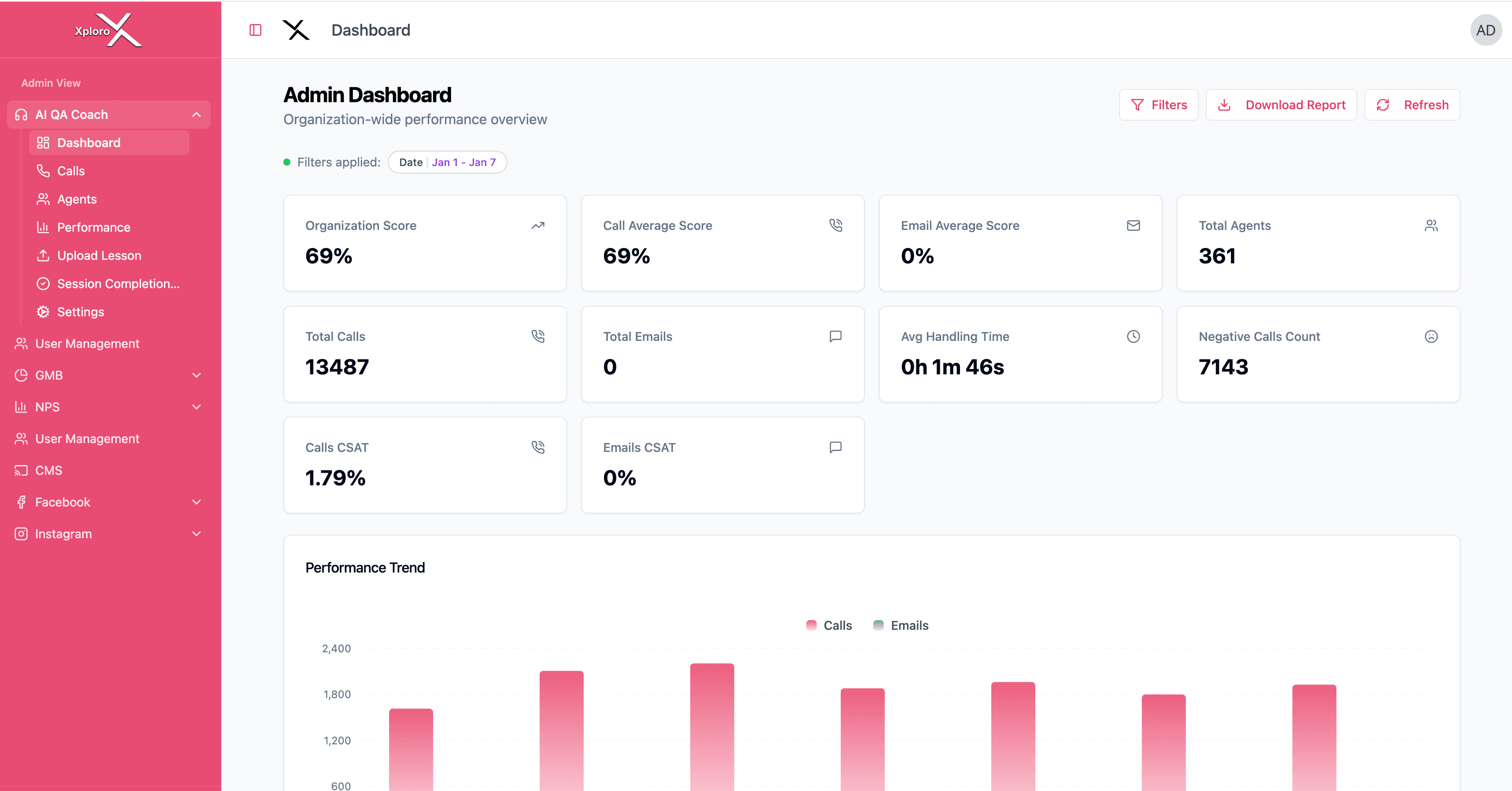This screenshot has height=791, width=1512.
Task: Click the headset icon next to AI QA Coach
Action: click(21, 115)
